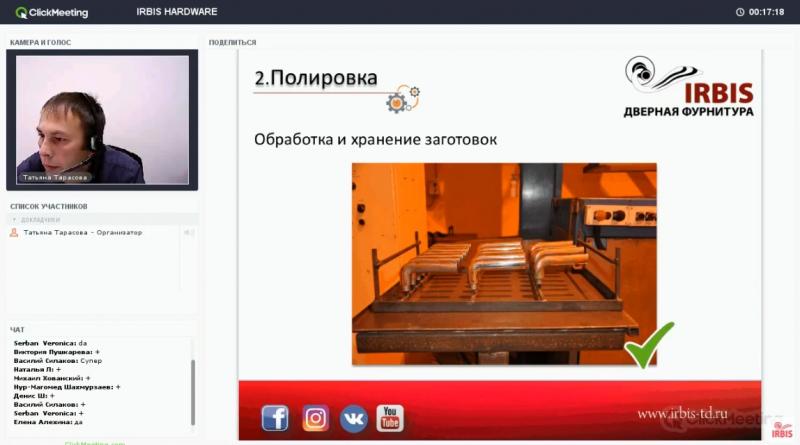Click chat message from Наталья Л
Screen dimensions: 800x445
click(37, 369)
